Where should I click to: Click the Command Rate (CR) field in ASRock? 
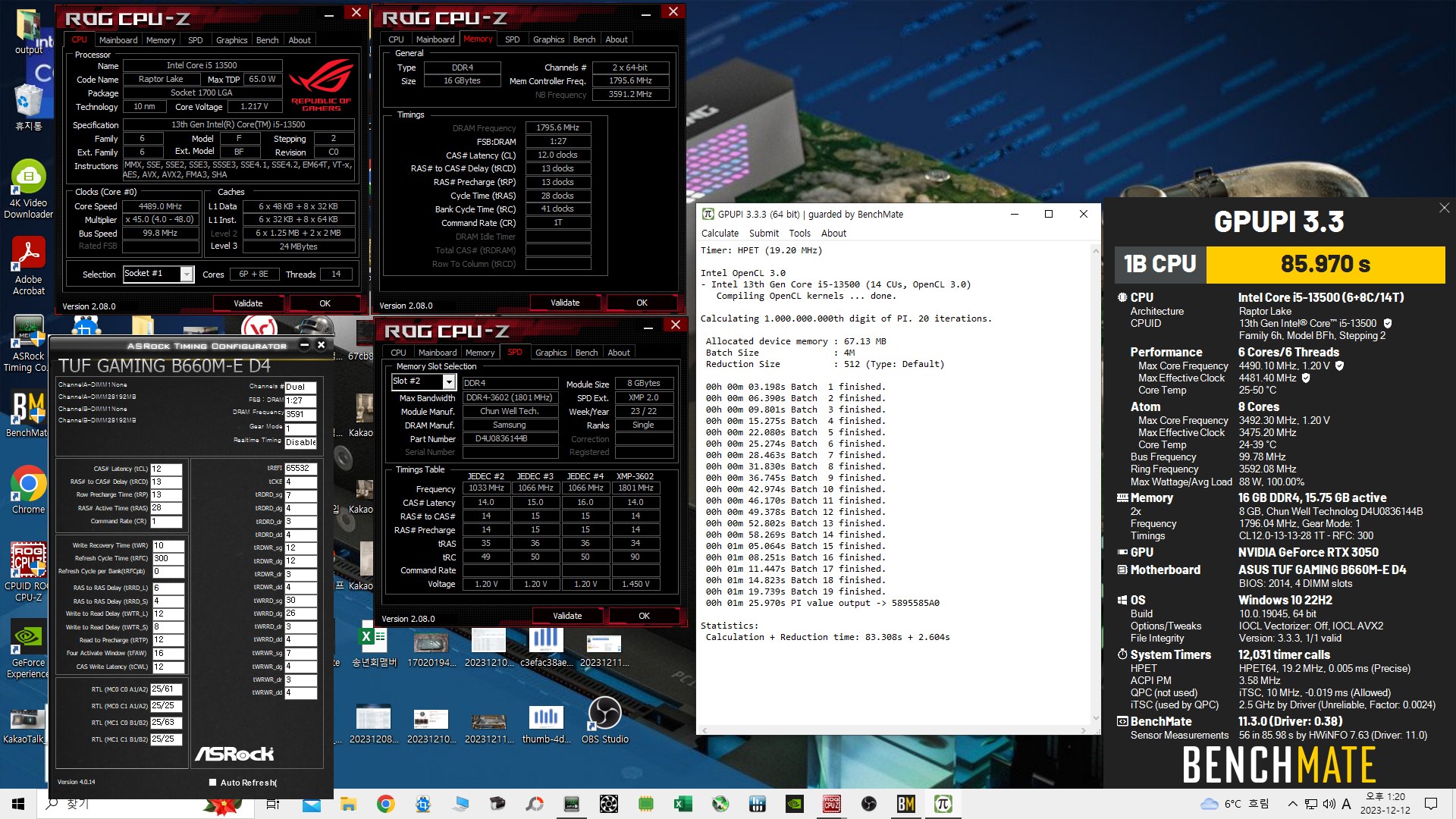tap(167, 522)
